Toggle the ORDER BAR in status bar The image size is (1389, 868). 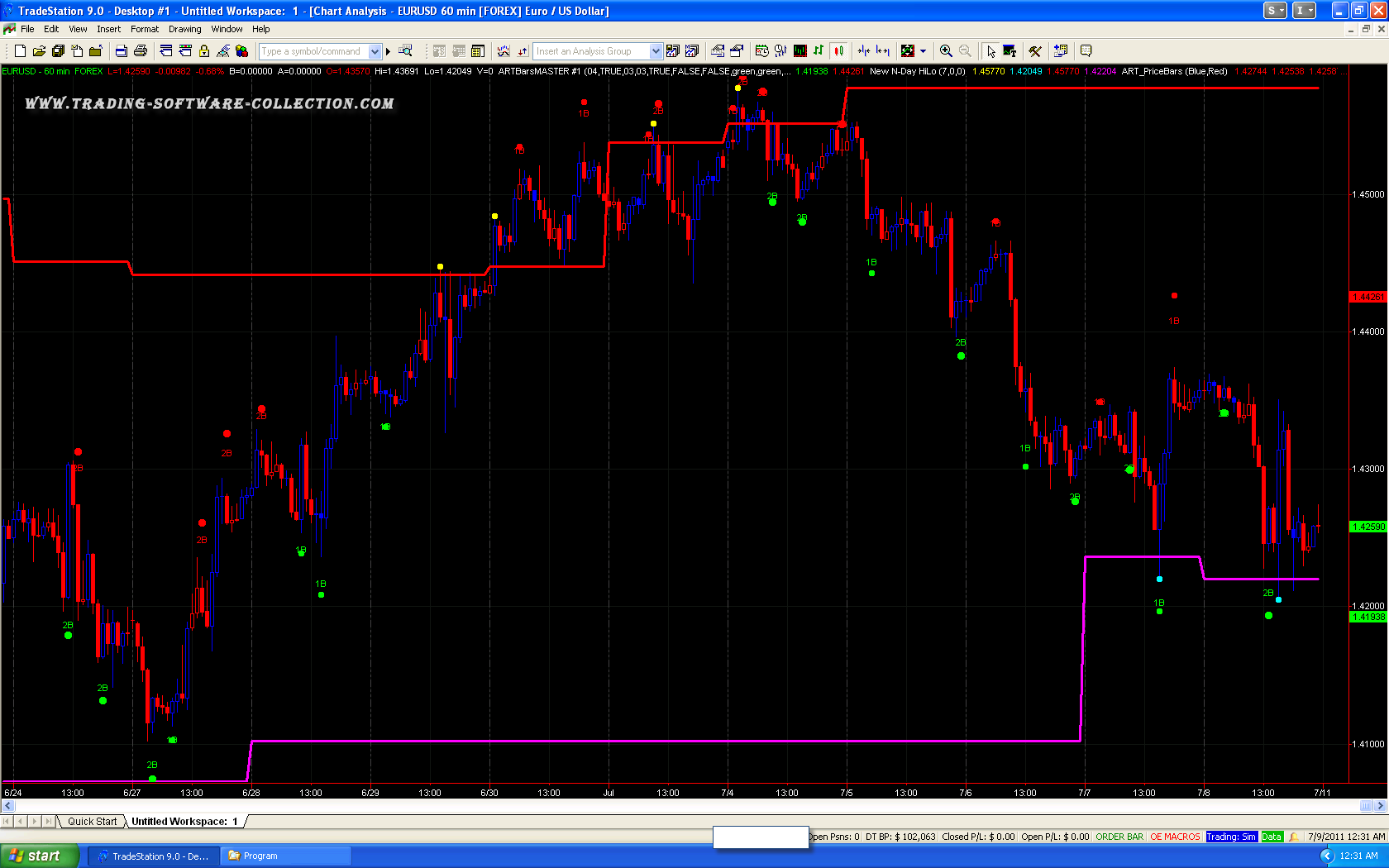[x=1119, y=837]
